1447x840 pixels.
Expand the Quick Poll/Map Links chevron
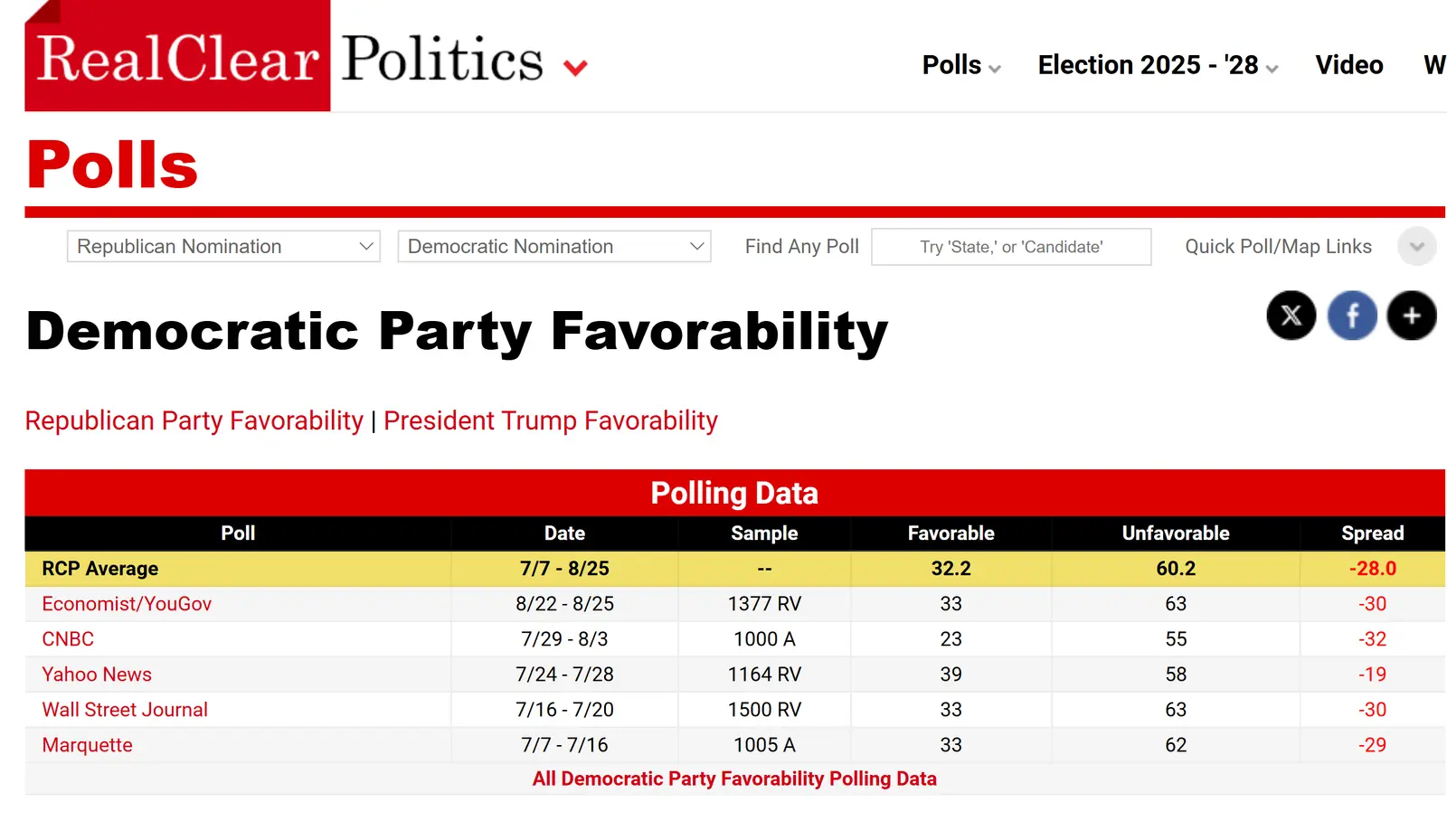pyautogui.click(x=1416, y=247)
